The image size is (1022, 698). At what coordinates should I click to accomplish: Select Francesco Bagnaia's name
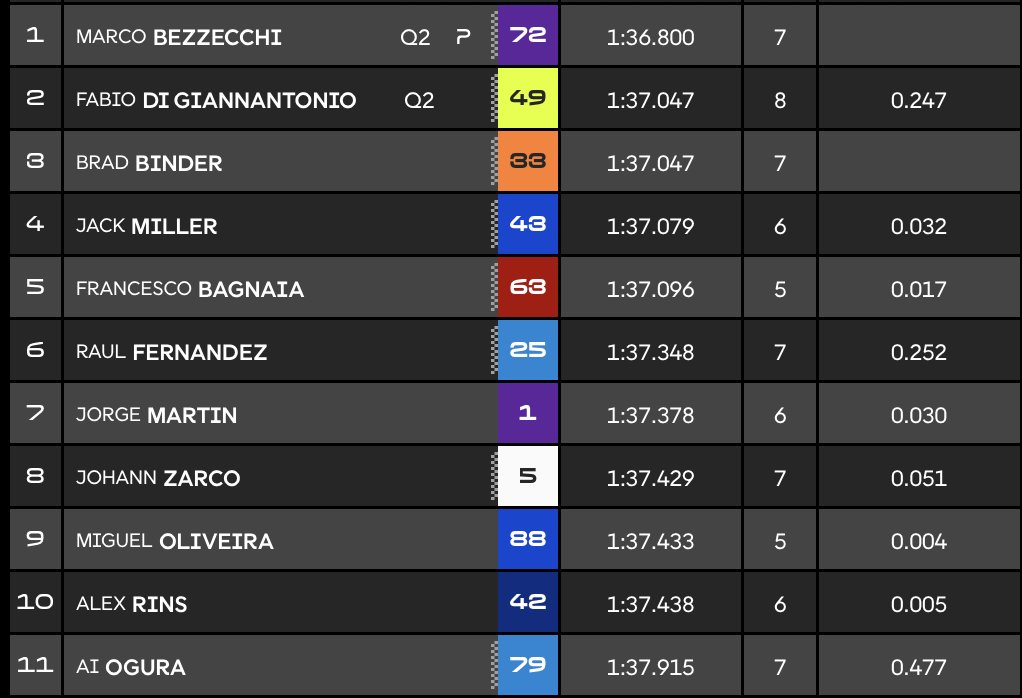(x=190, y=289)
